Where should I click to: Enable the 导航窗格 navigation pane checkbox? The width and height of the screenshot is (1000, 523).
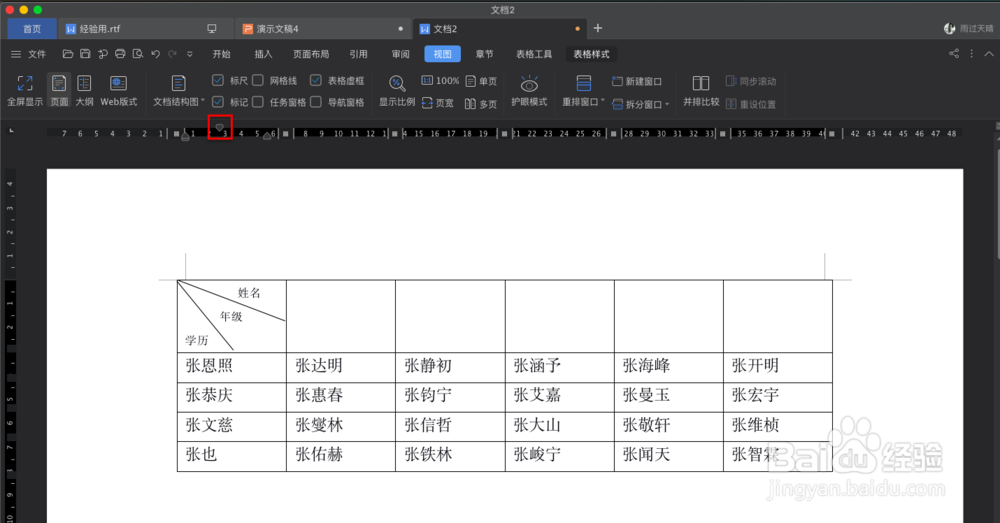(x=316, y=101)
